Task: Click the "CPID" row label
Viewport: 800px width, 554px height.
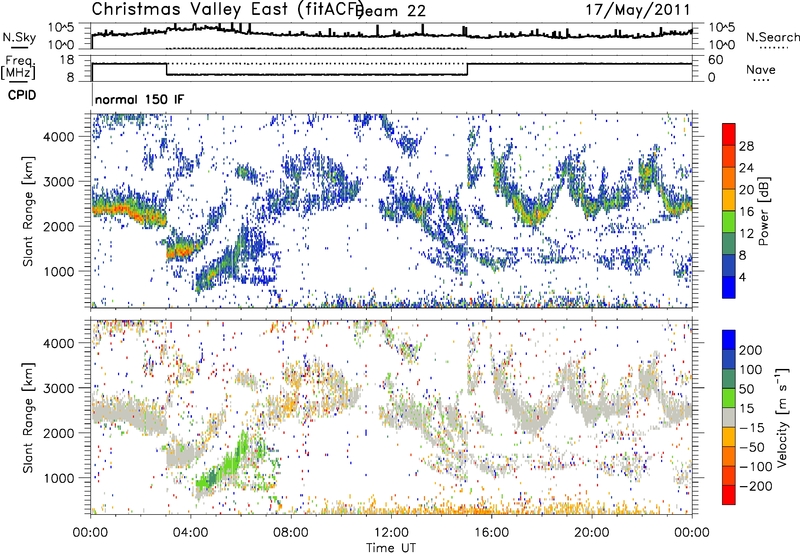Action: pos(22,95)
